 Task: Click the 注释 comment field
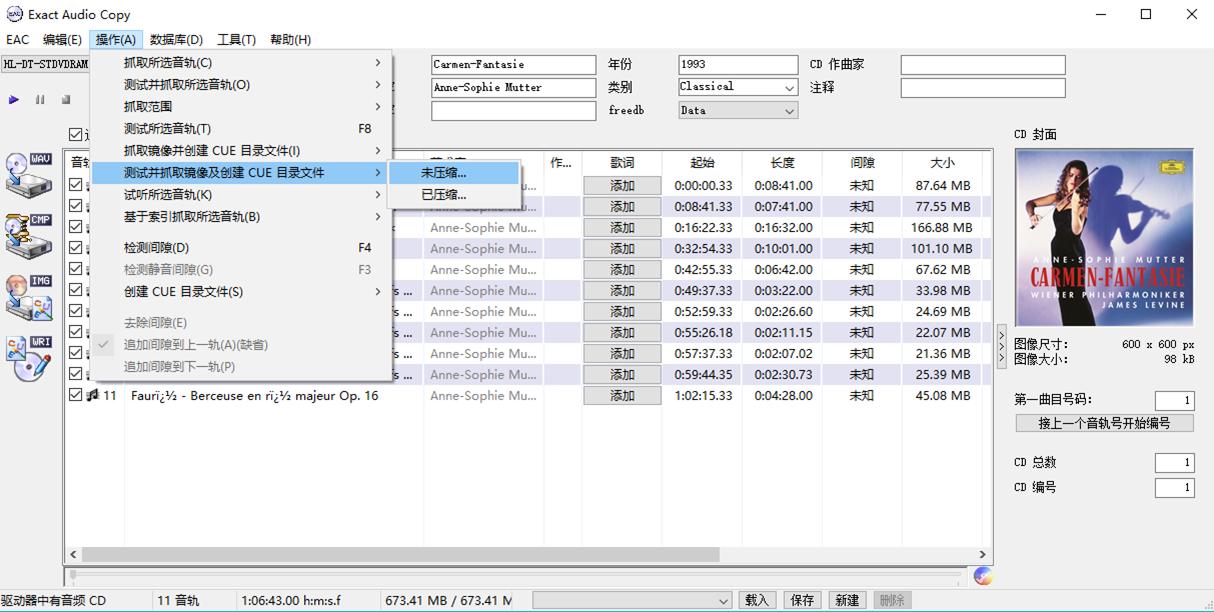coord(983,88)
